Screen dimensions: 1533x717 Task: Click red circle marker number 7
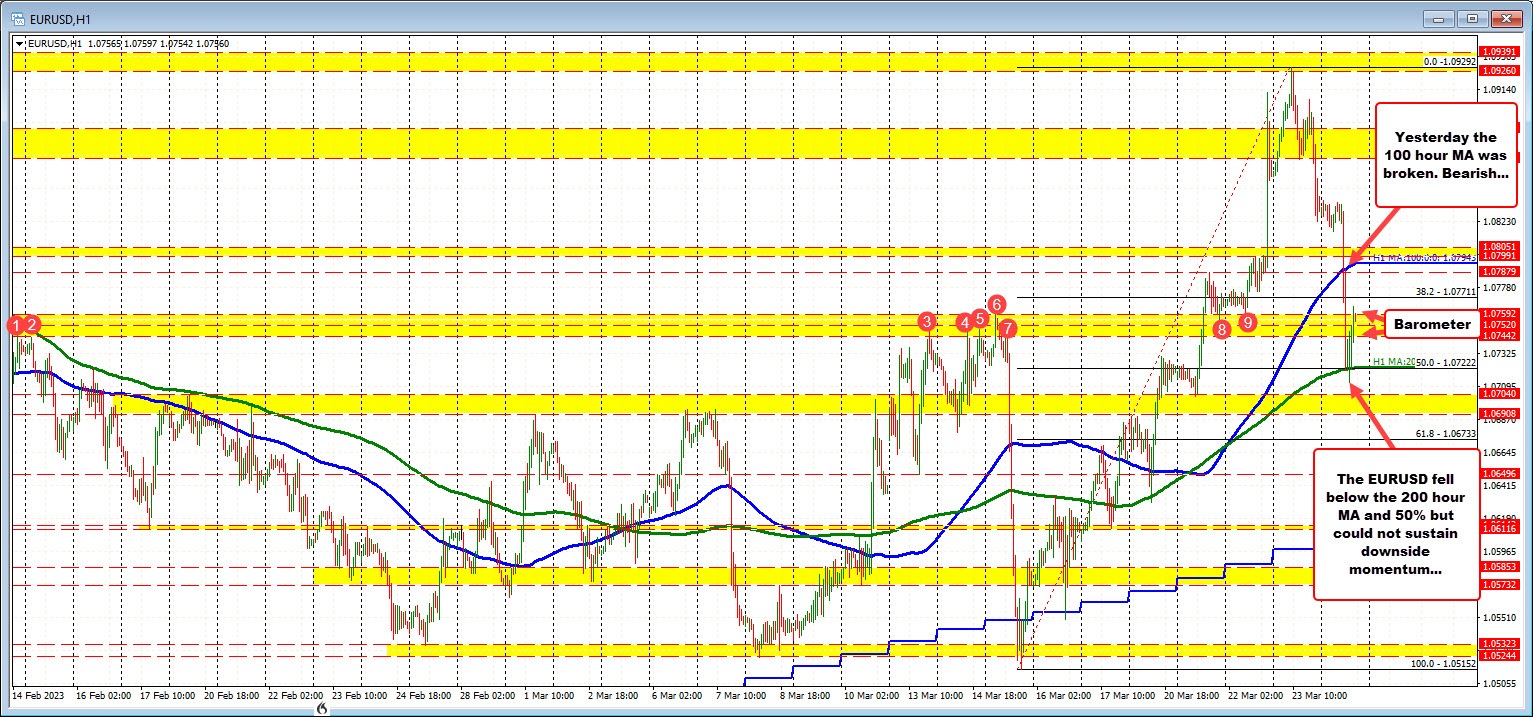click(1007, 328)
